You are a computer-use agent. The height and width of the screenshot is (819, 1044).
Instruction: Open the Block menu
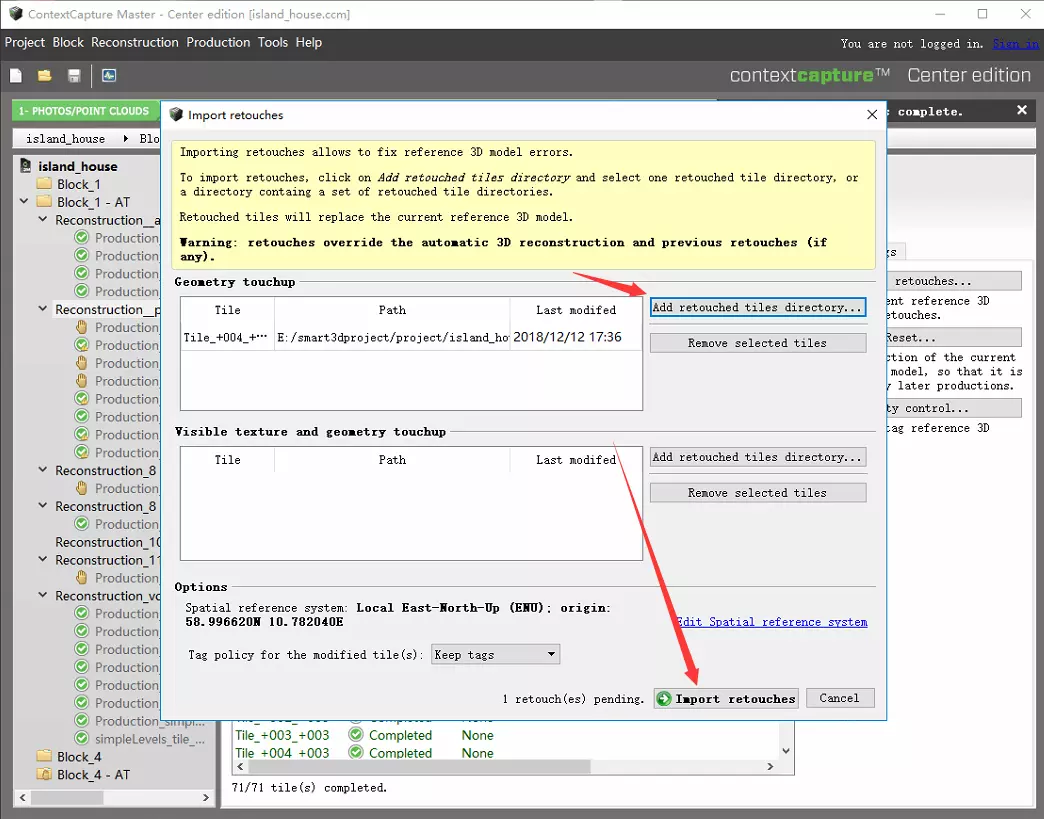(x=68, y=42)
